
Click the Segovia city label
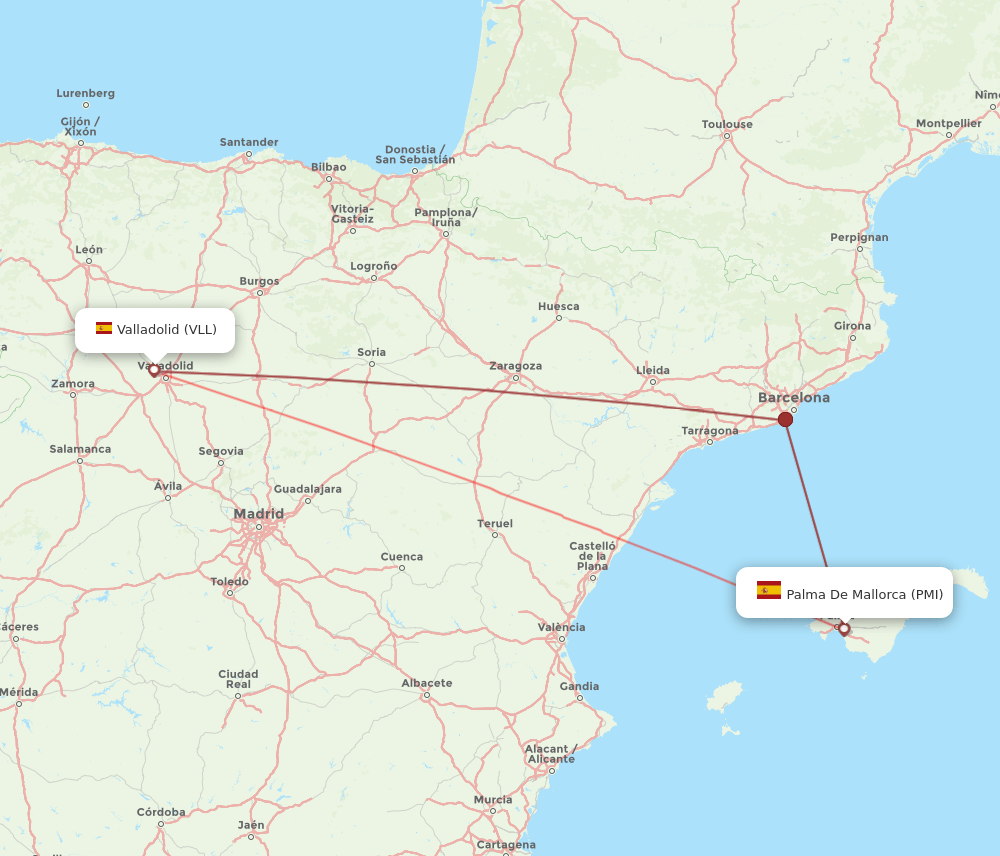pyautogui.click(x=221, y=451)
